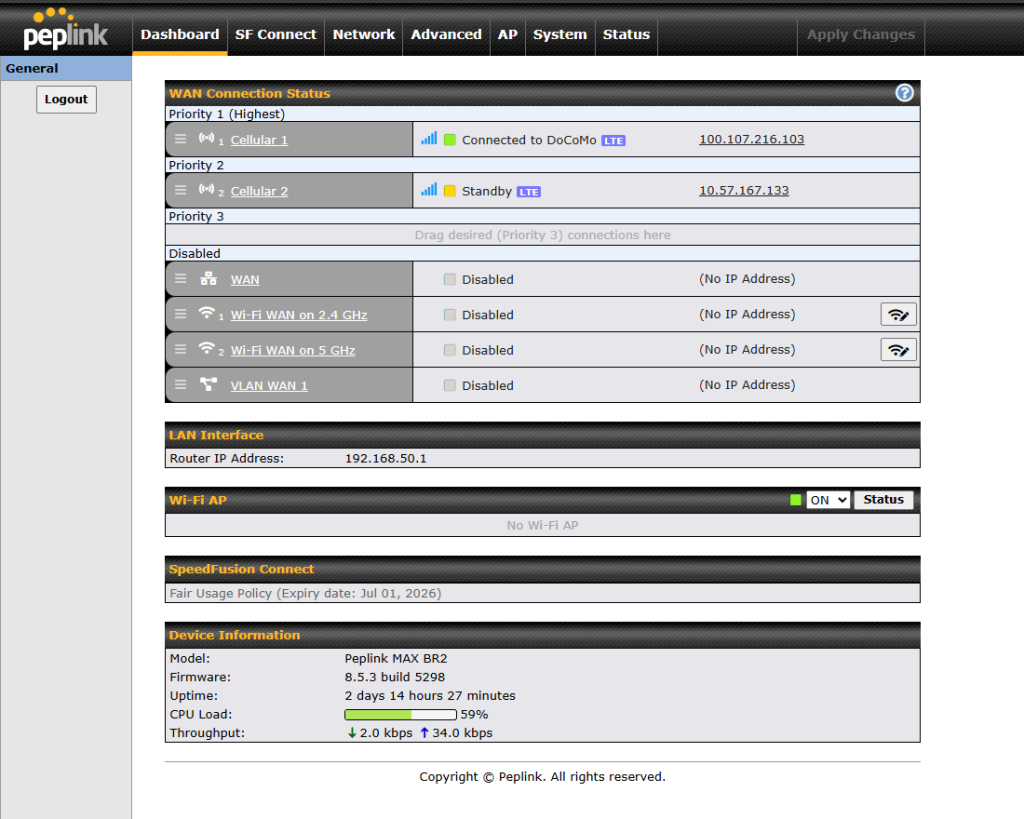Click the Wi-Fi AP Status button
This screenshot has width=1024, height=819.
pyautogui.click(x=883, y=500)
